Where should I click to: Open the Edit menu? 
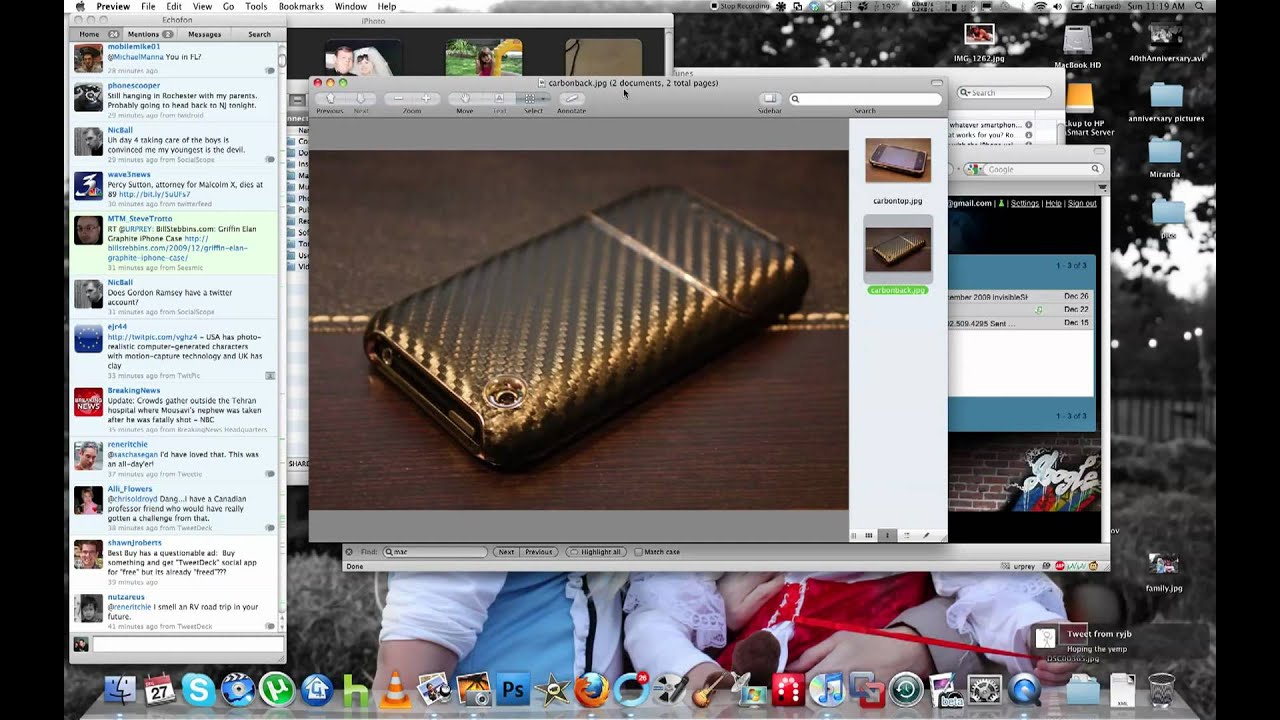coord(174,7)
